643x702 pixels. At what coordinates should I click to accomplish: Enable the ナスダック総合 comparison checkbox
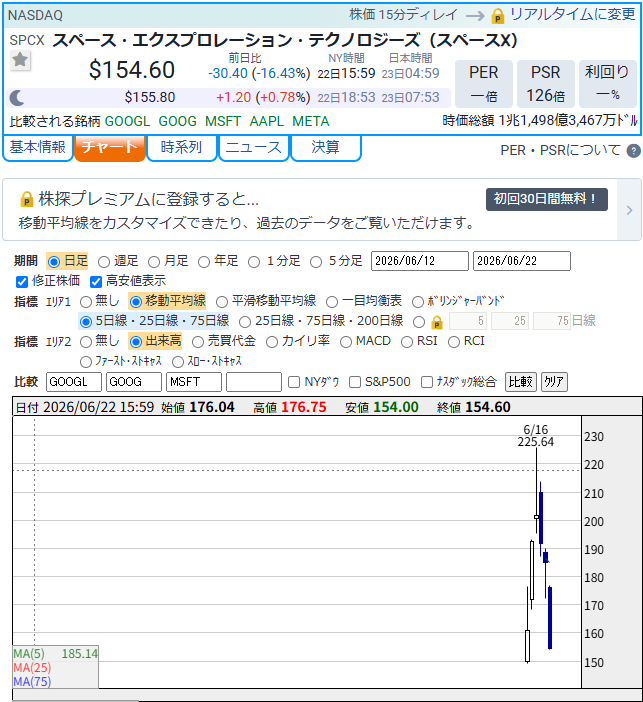[427, 382]
